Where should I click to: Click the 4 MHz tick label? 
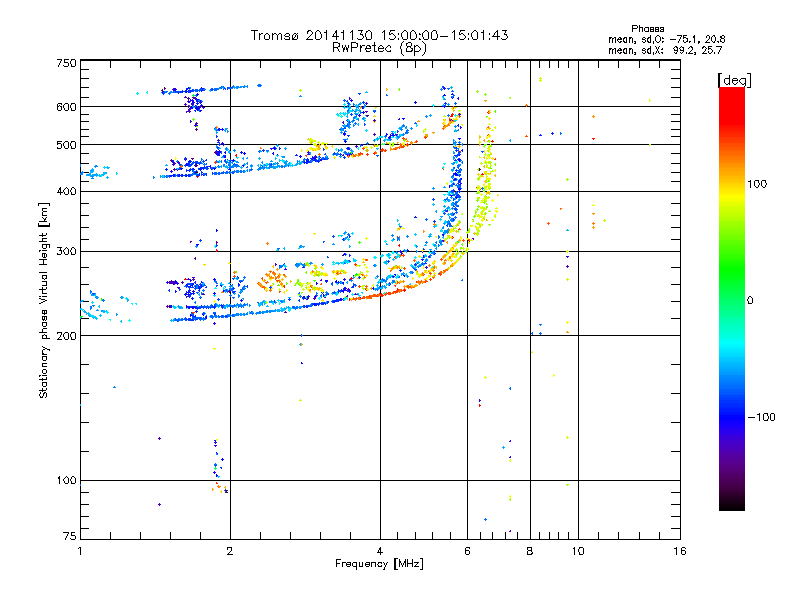[x=380, y=550]
